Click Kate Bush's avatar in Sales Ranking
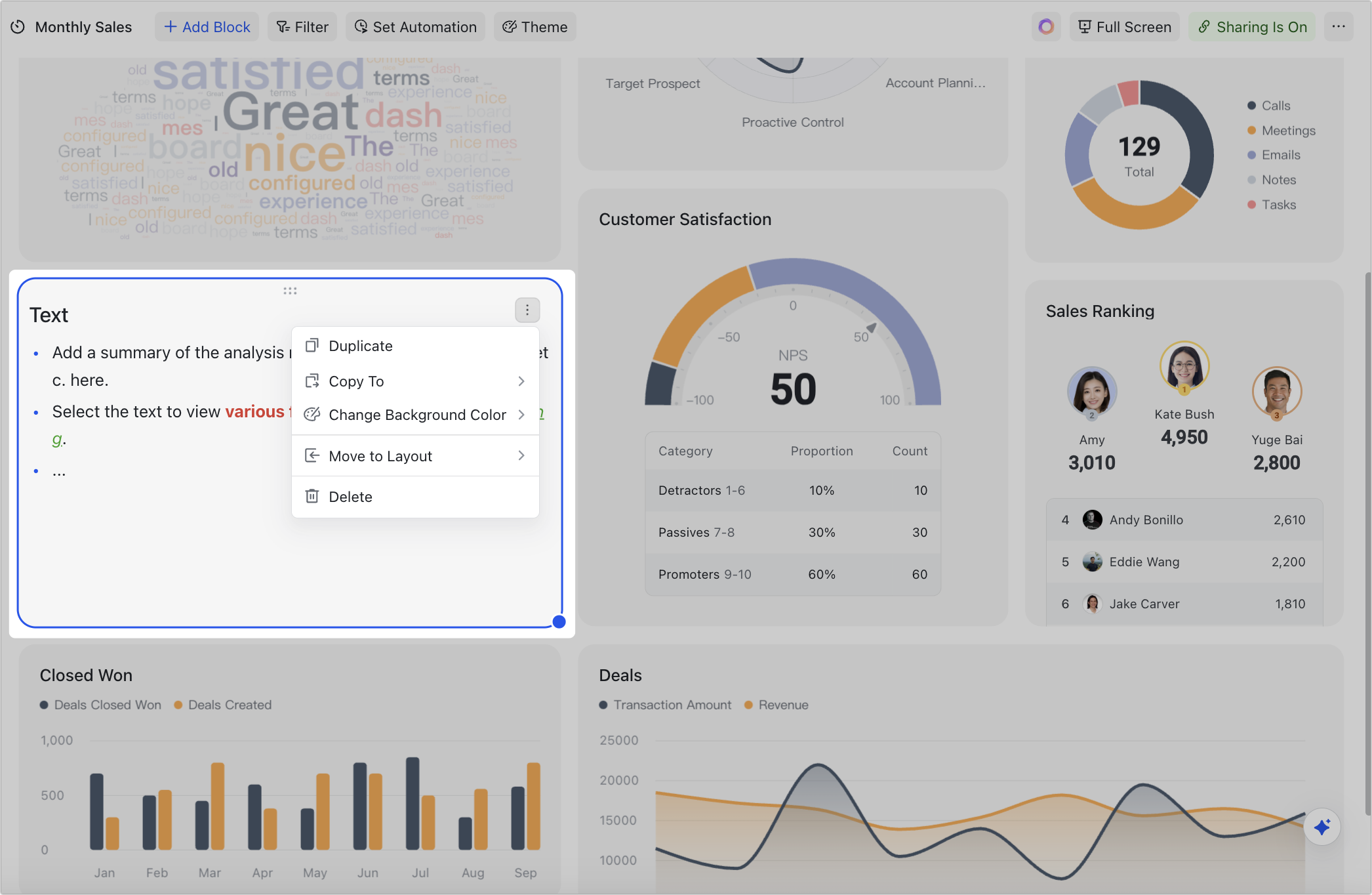This screenshot has width=1372, height=895. [x=1184, y=367]
